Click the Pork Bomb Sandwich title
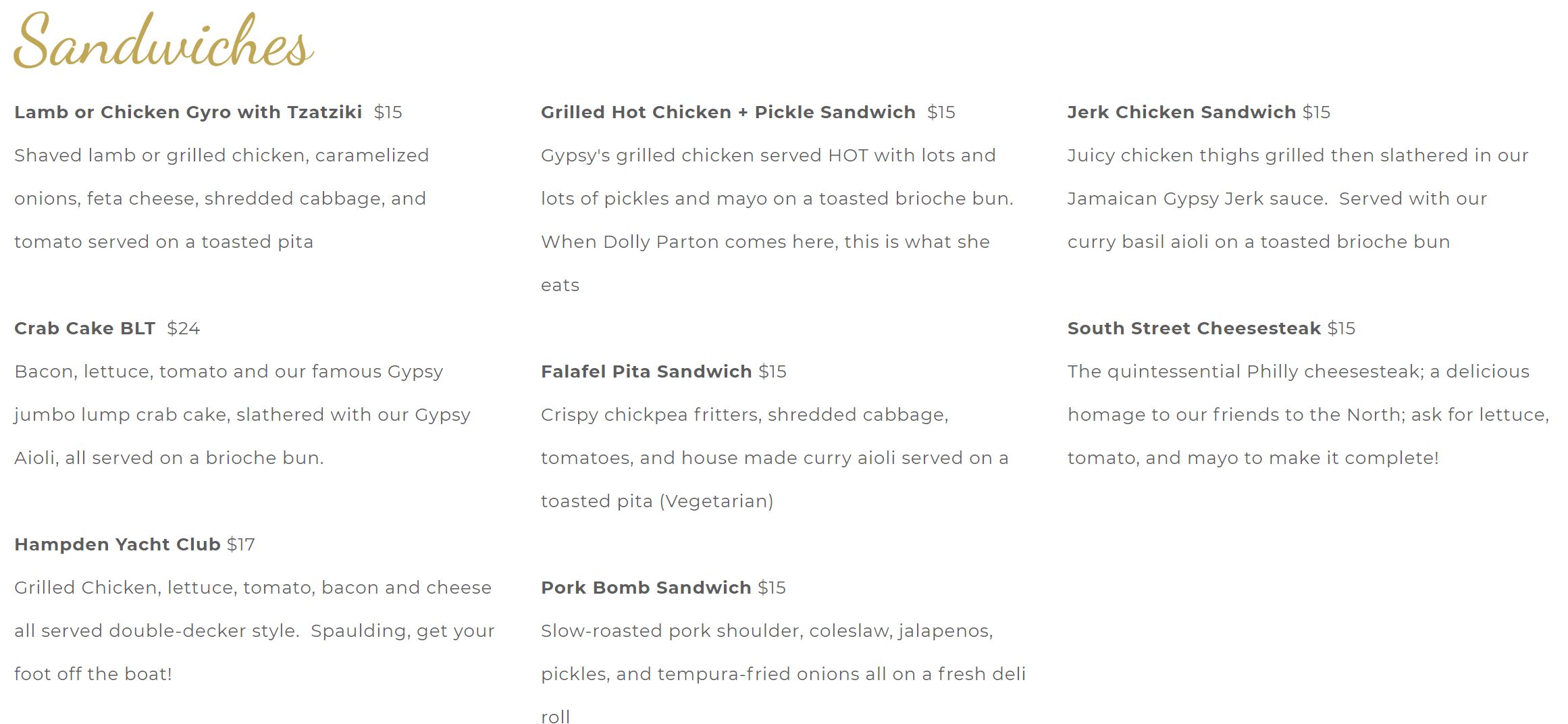1568x724 pixels. pos(646,588)
